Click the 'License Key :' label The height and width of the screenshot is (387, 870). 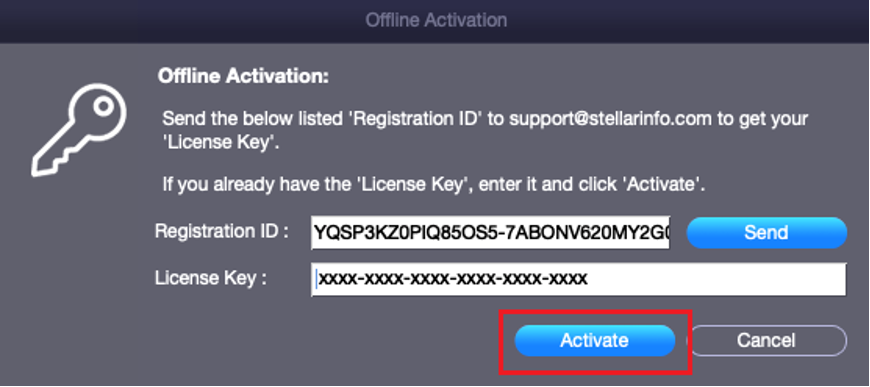[211, 278]
